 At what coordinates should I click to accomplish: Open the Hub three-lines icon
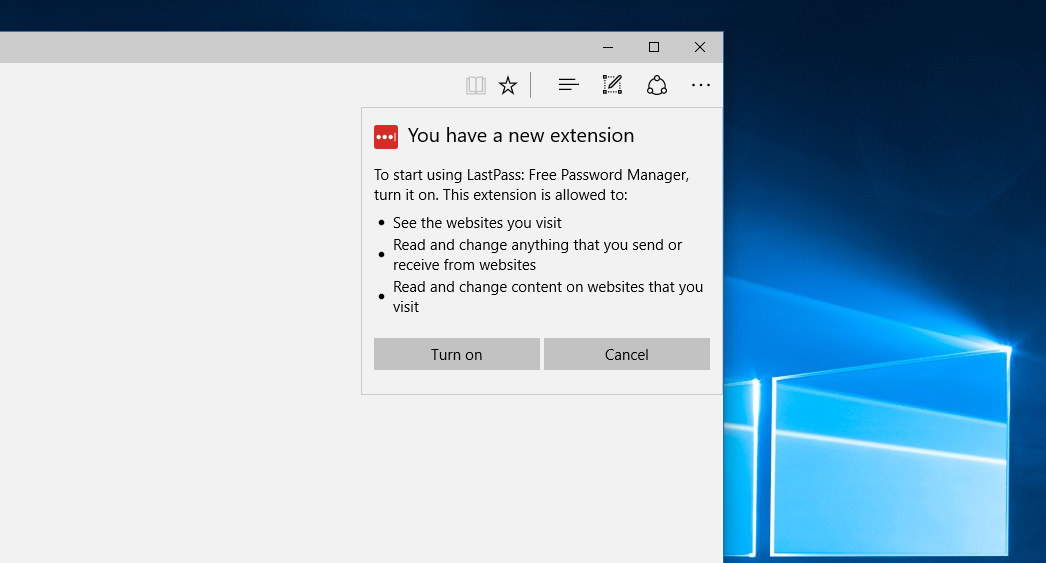[568, 86]
